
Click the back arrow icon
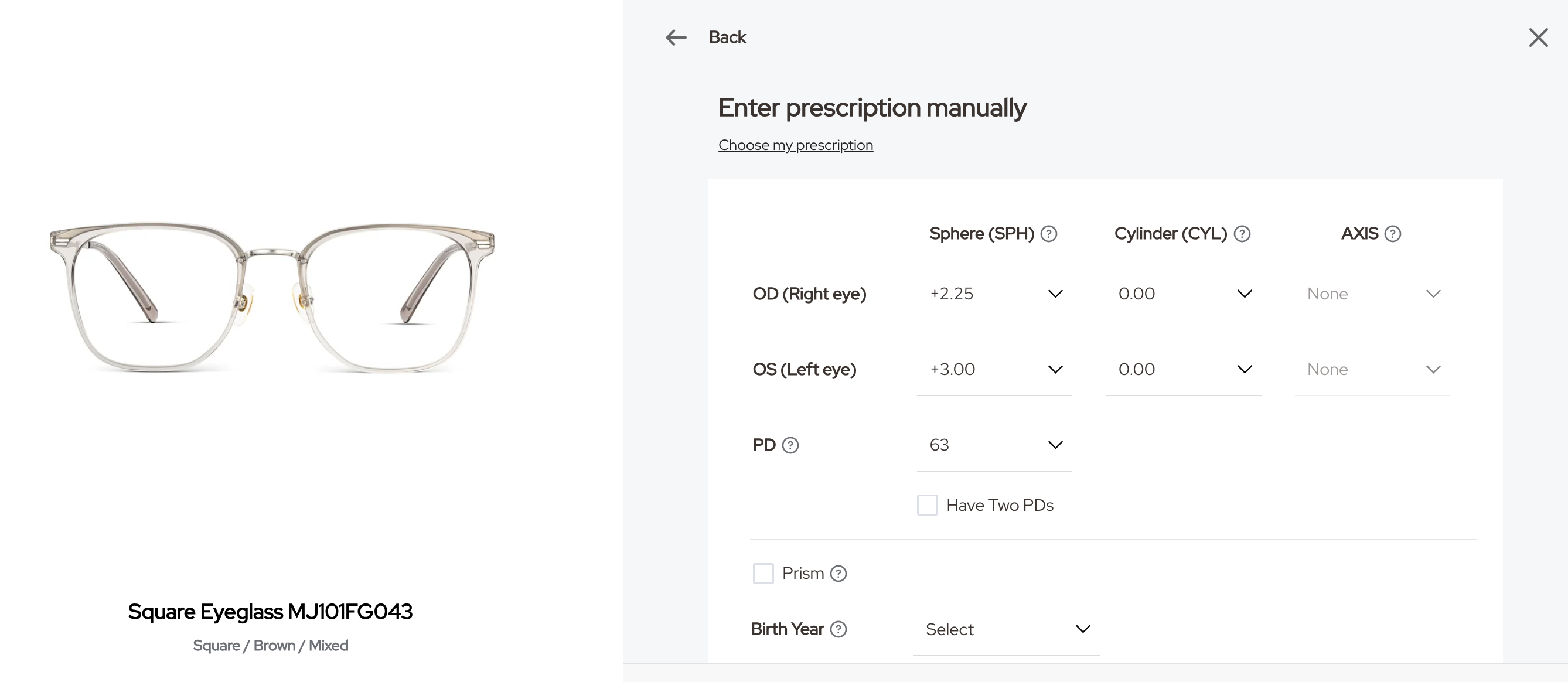(x=676, y=37)
